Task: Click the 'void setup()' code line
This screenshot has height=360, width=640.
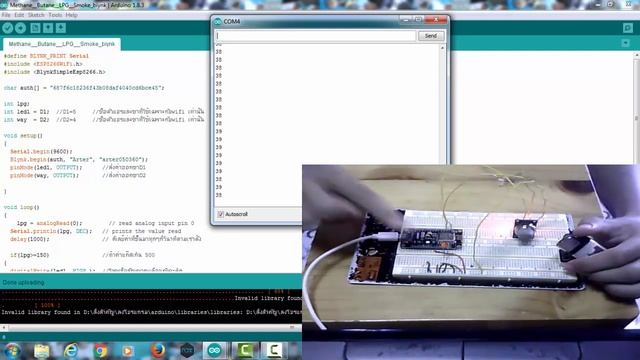Action: (x=23, y=136)
